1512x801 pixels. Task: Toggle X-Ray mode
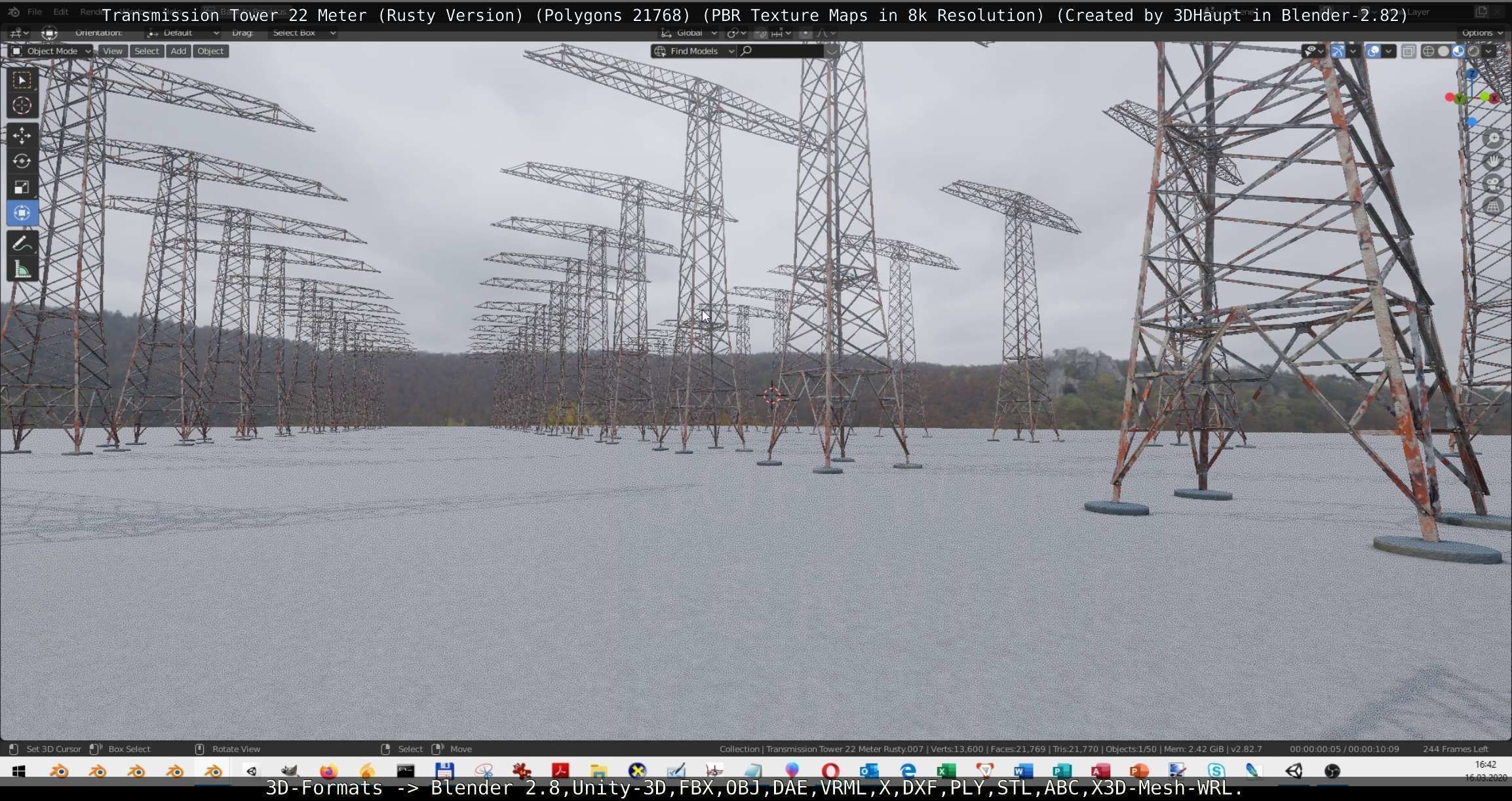(x=1408, y=51)
